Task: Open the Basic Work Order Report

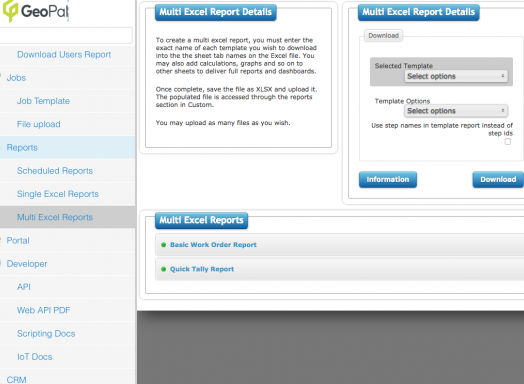Action: pos(213,245)
